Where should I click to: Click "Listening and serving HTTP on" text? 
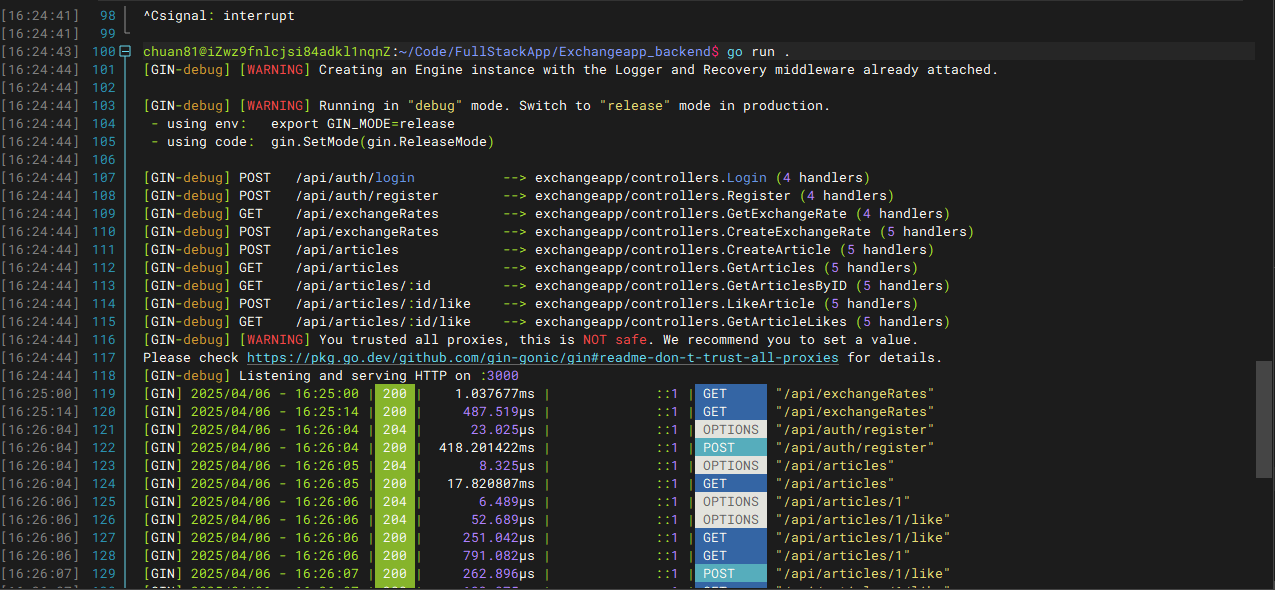(x=355, y=376)
